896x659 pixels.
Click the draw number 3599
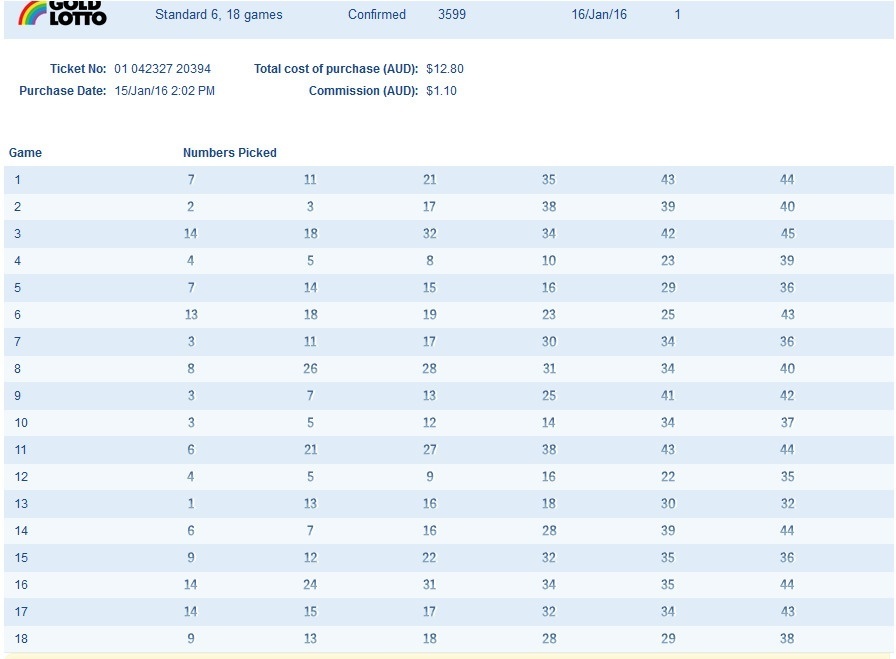coord(452,15)
